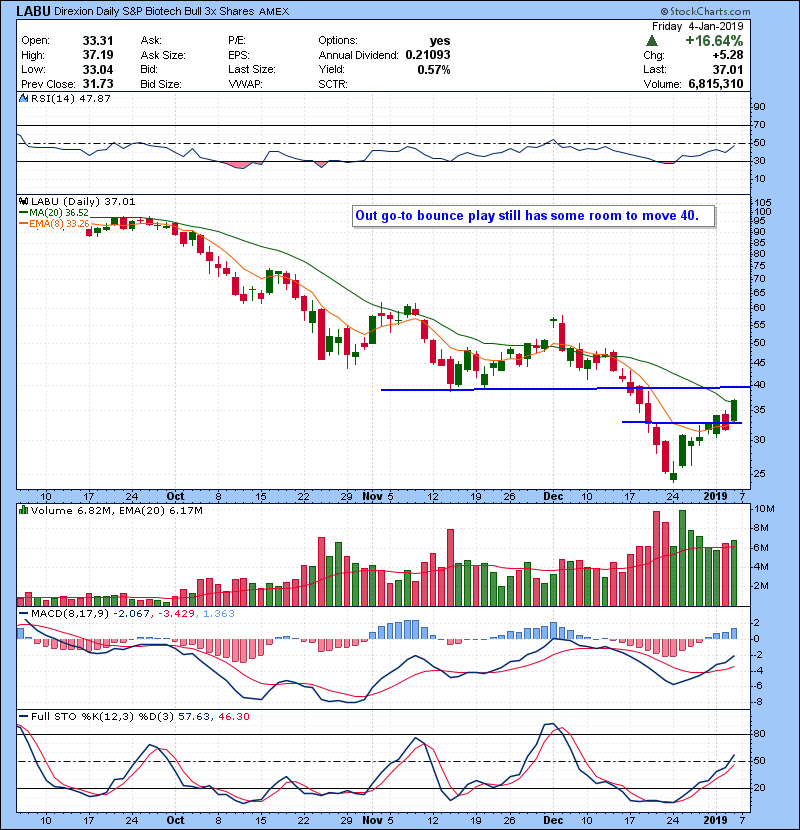Click the Chg value +5.28
This screenshot has height=830, width=800.
click(727, 55)
